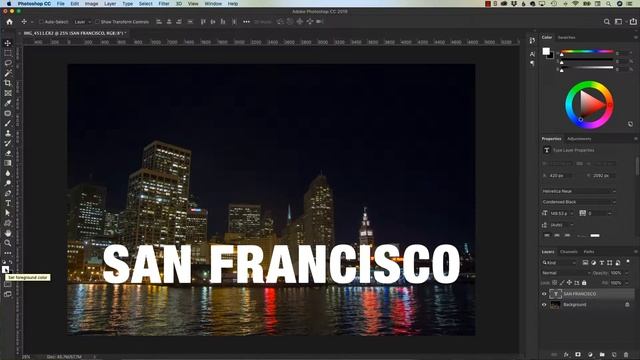Open the layer Fill dropdown
Image resolution: width=640 pixels, height=360 pixels.
pos(627,282)
